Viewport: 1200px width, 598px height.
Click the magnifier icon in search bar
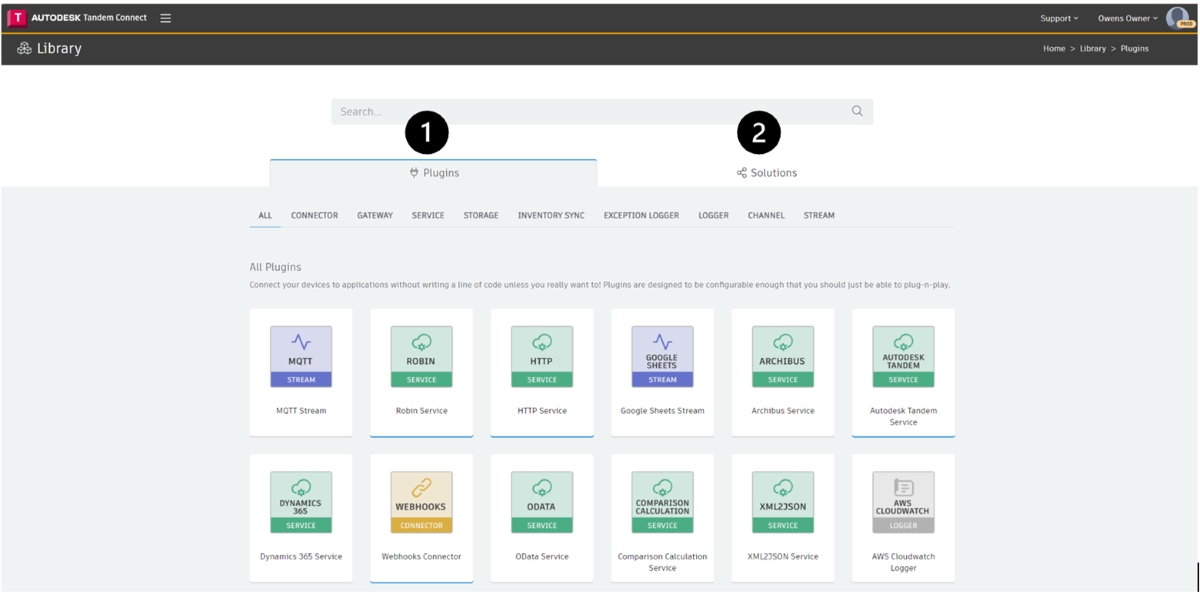857,111
